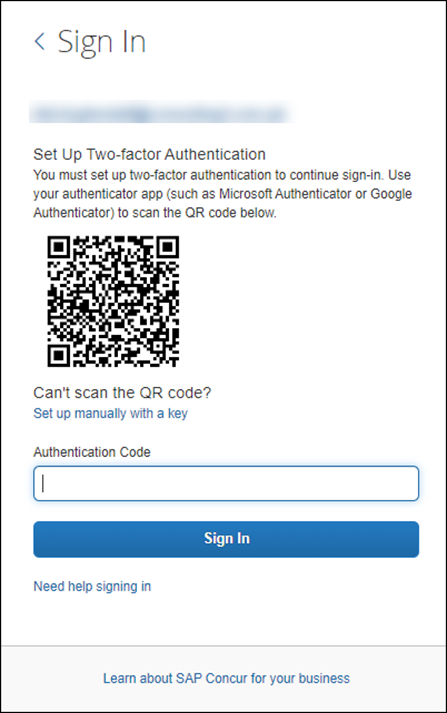
Task: Click the two-factor instructions paragraph
Action: click(x=222, y=194)
